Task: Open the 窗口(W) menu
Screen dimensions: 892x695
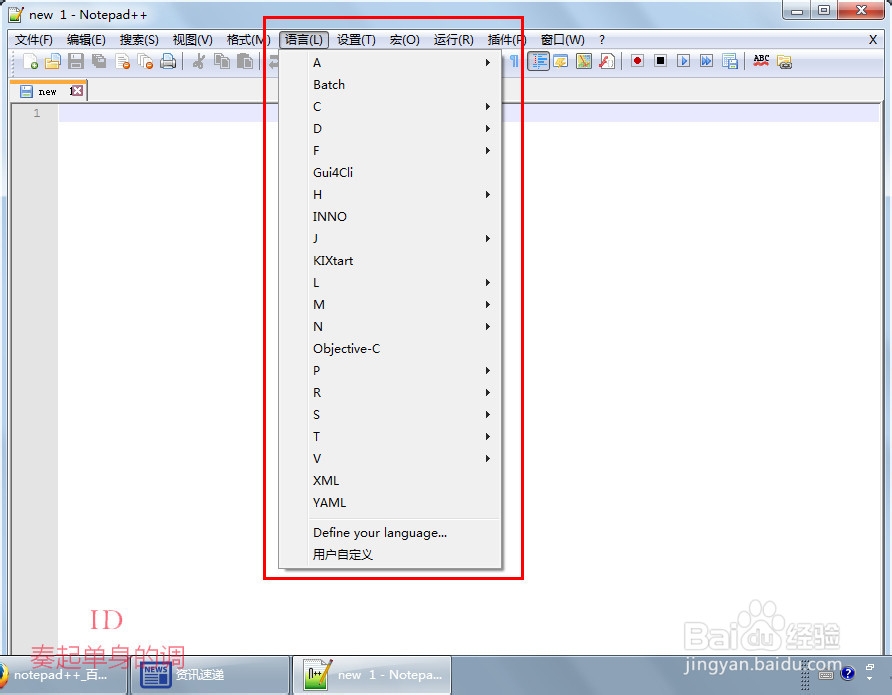Action: point(562,40)
